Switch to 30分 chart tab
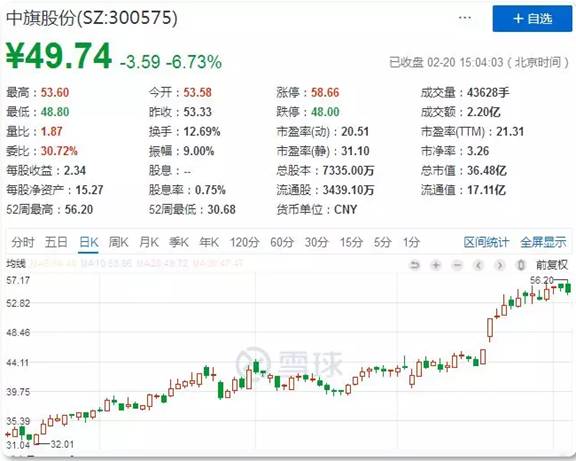Screen dimensions: 576x461 point(316,242)
